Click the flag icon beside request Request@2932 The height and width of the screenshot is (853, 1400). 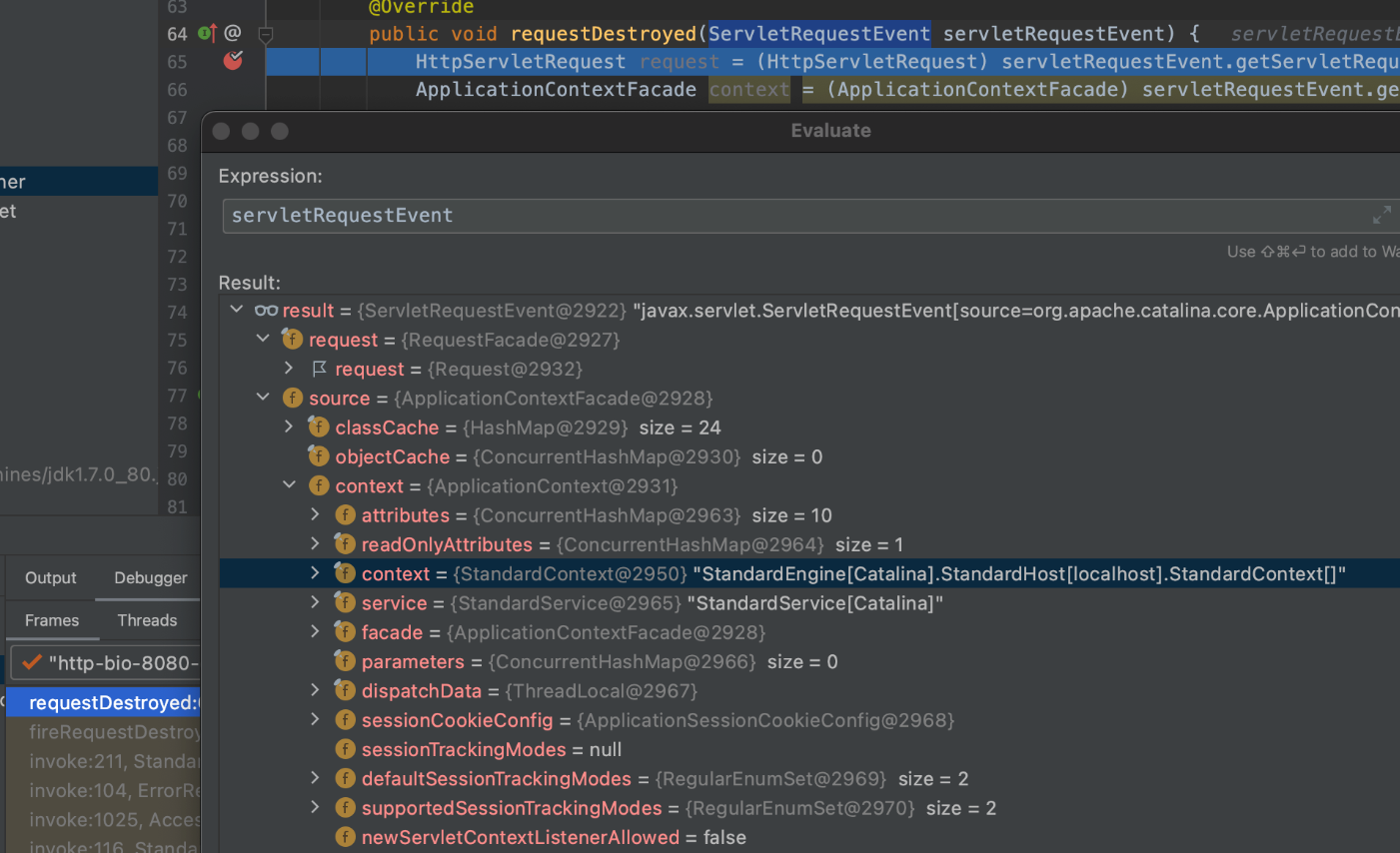[319, 370]
